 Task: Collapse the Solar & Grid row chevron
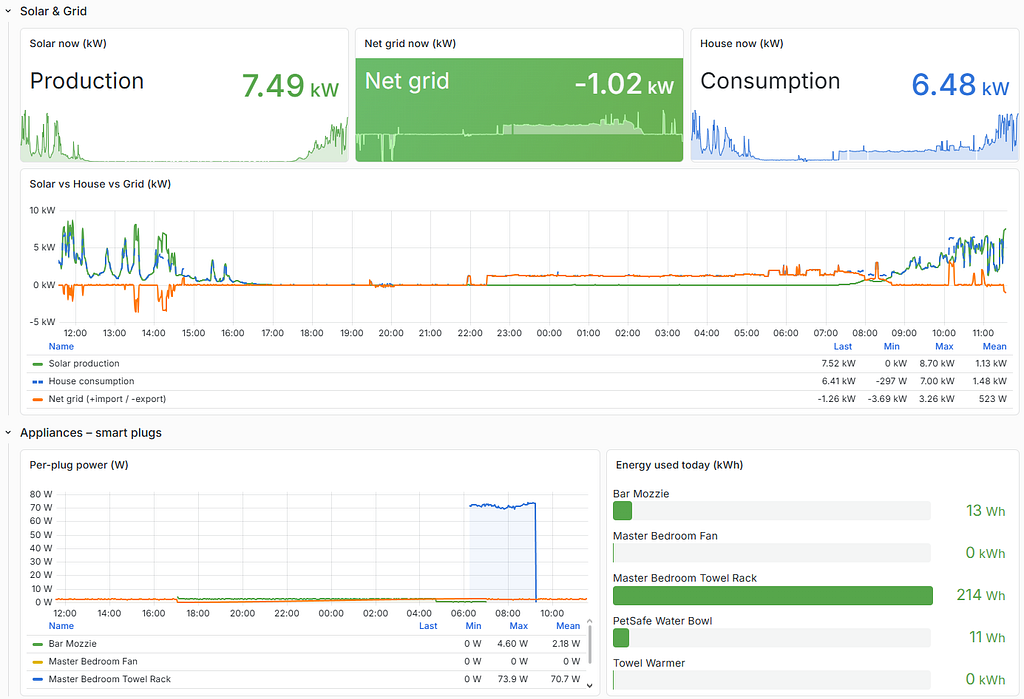(x=8, y=11)
